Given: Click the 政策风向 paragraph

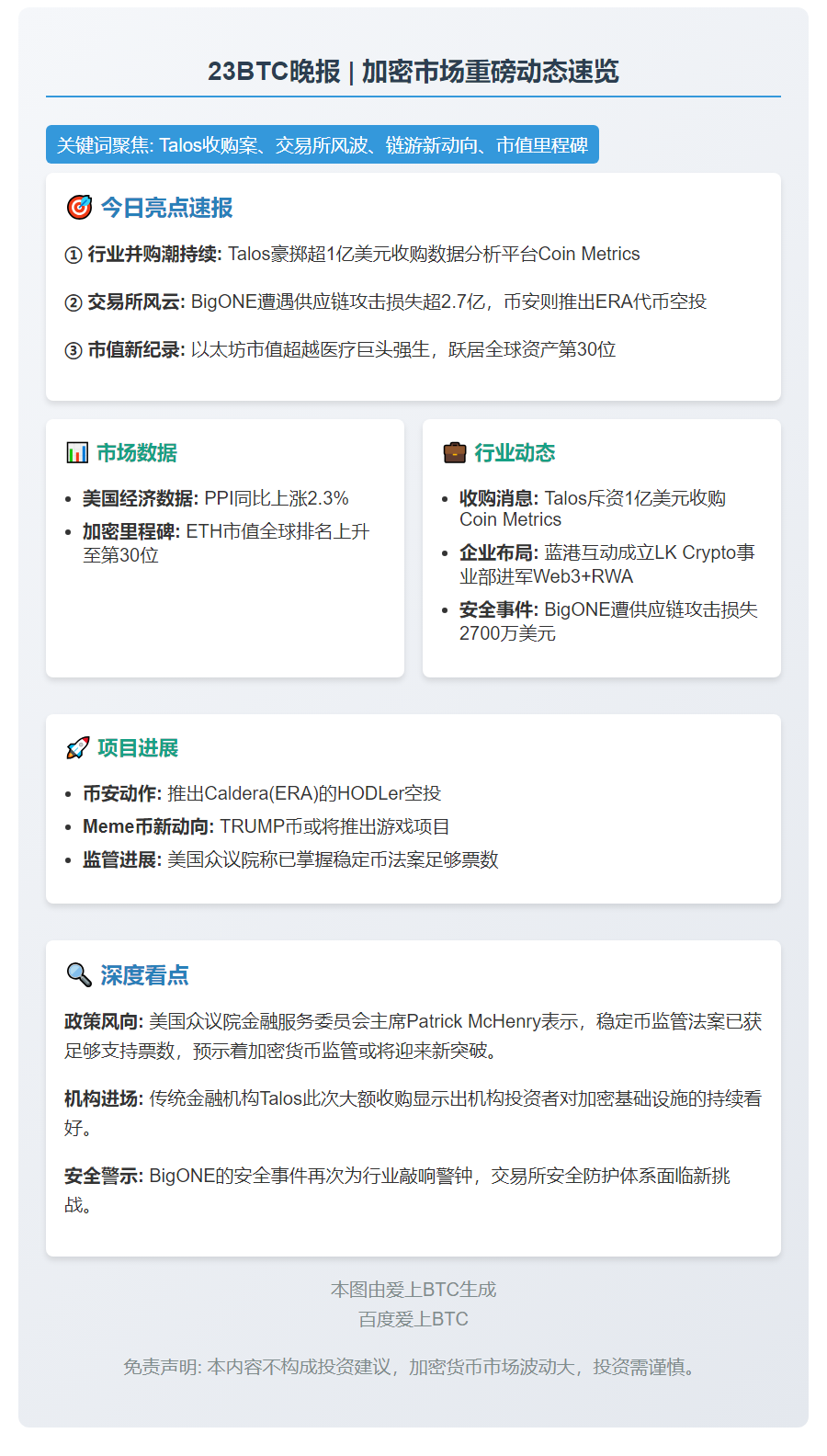Looking at the screenshot, I should 413,1036.
